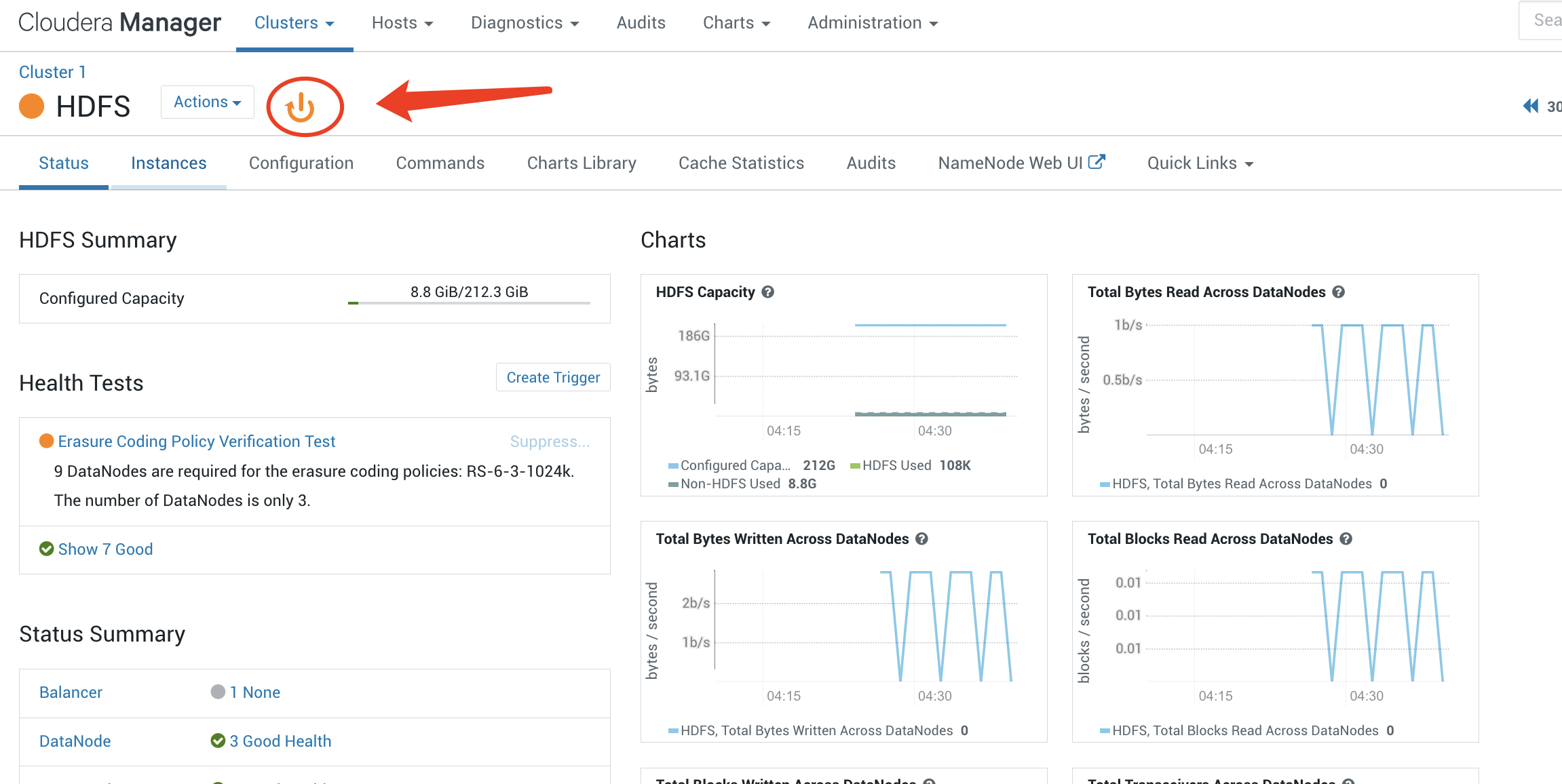Expand the Show 7 Good health tests
This screenshot has height=784, width=1562.
click(x=105, y=549)
